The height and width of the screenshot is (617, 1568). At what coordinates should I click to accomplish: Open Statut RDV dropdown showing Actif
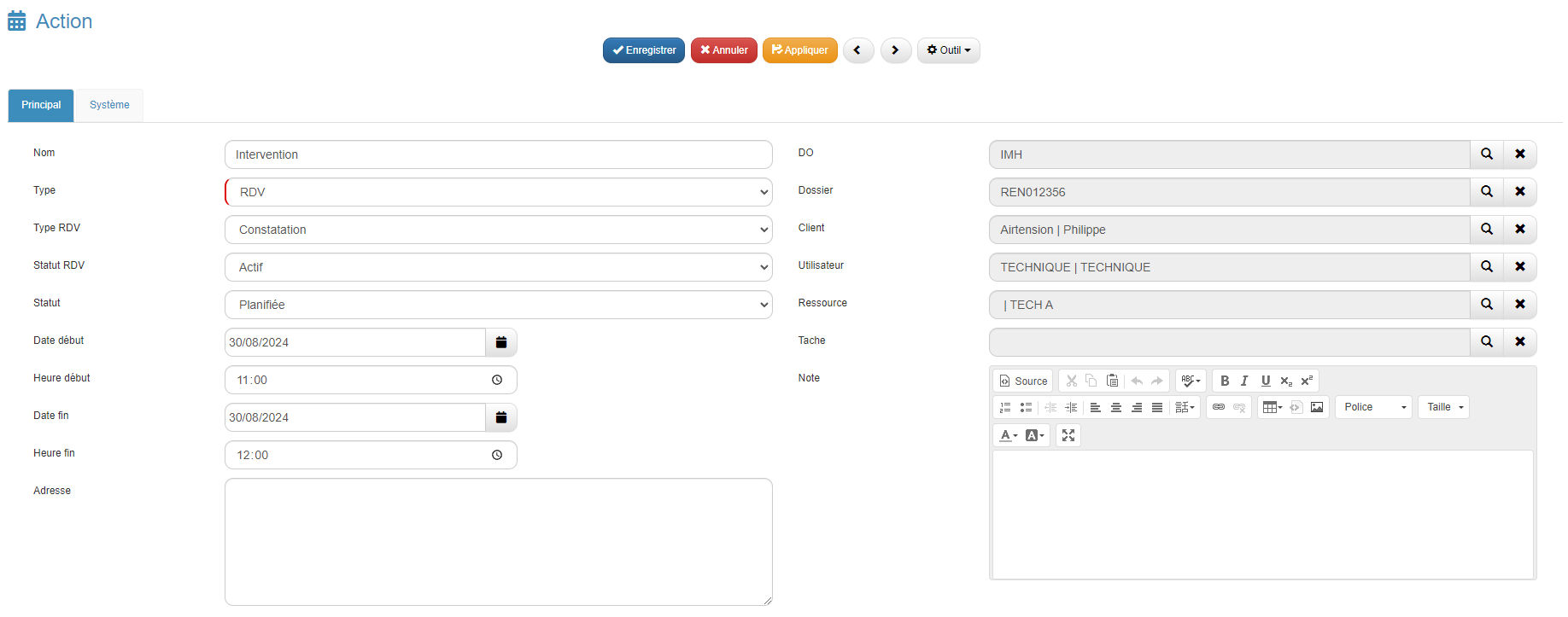coord(499,267)
